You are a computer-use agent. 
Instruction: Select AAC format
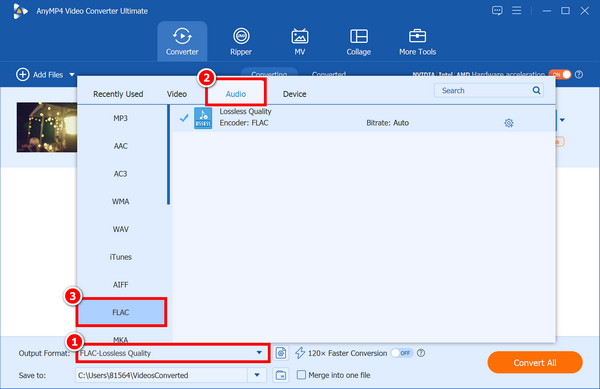(121, 146)
